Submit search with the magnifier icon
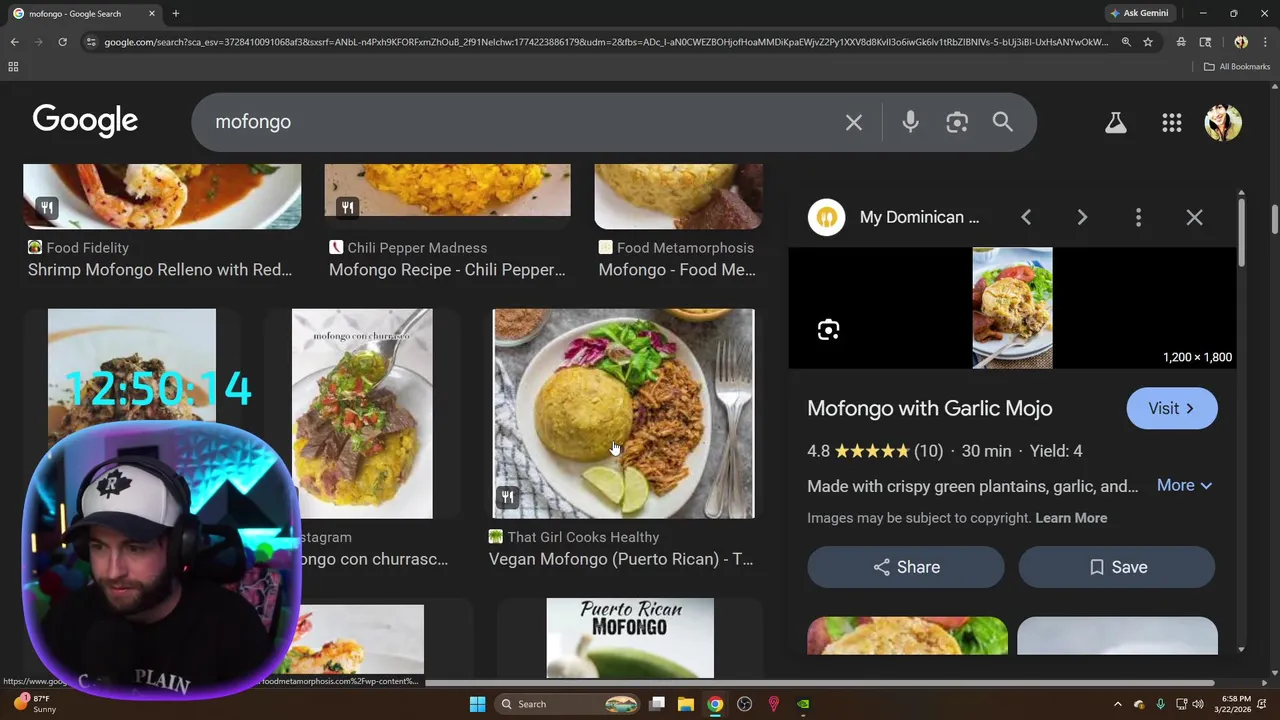The width and height of the screenshot is (1280, 720). point(1003,122)
